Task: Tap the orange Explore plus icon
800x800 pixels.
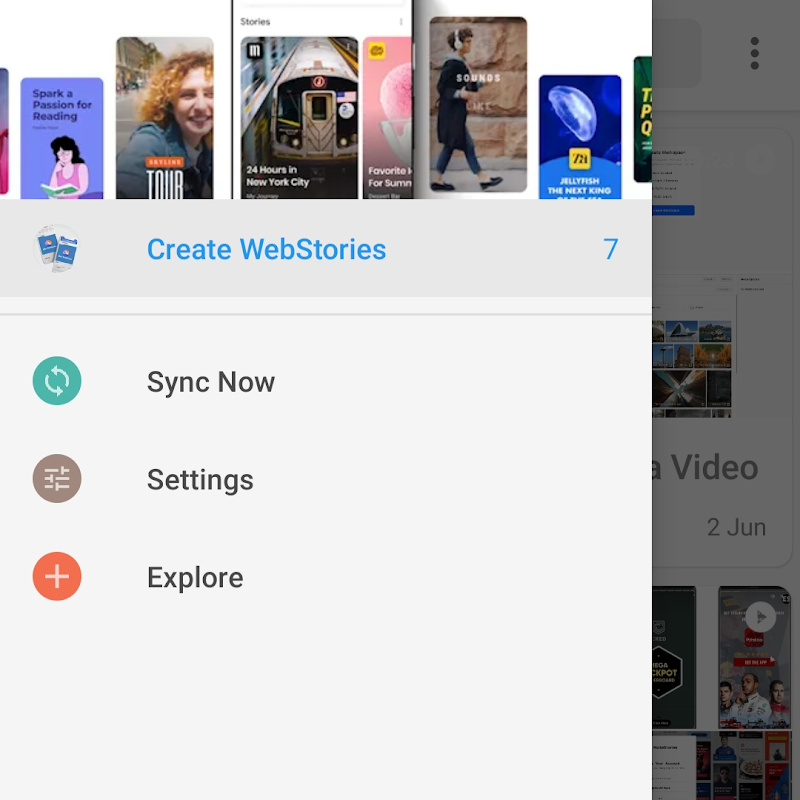Action: tap(57, 577)
